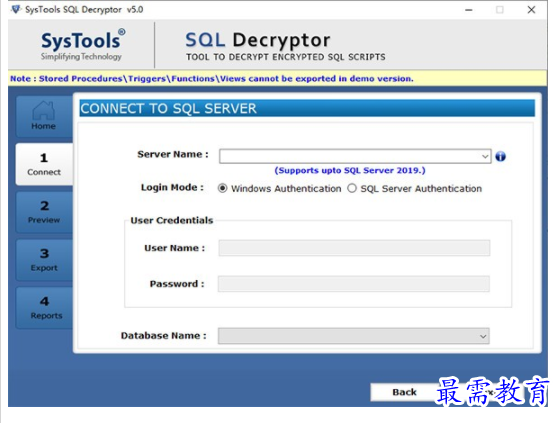The height and width of the screenshot is (423, 558).
Task: Click the SysTools Simplifying Technology logo
Action: pos(83,44)
